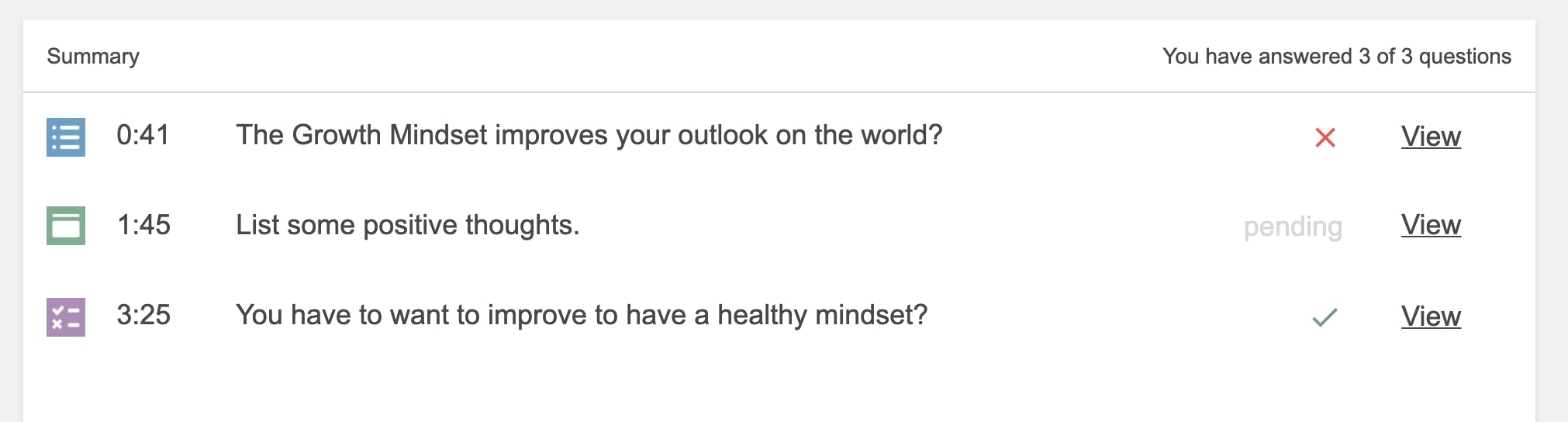Viewport: 1568px width, 422px height.
Task: Click the word "positive" in second question
Action: click(x=410, y=226)
